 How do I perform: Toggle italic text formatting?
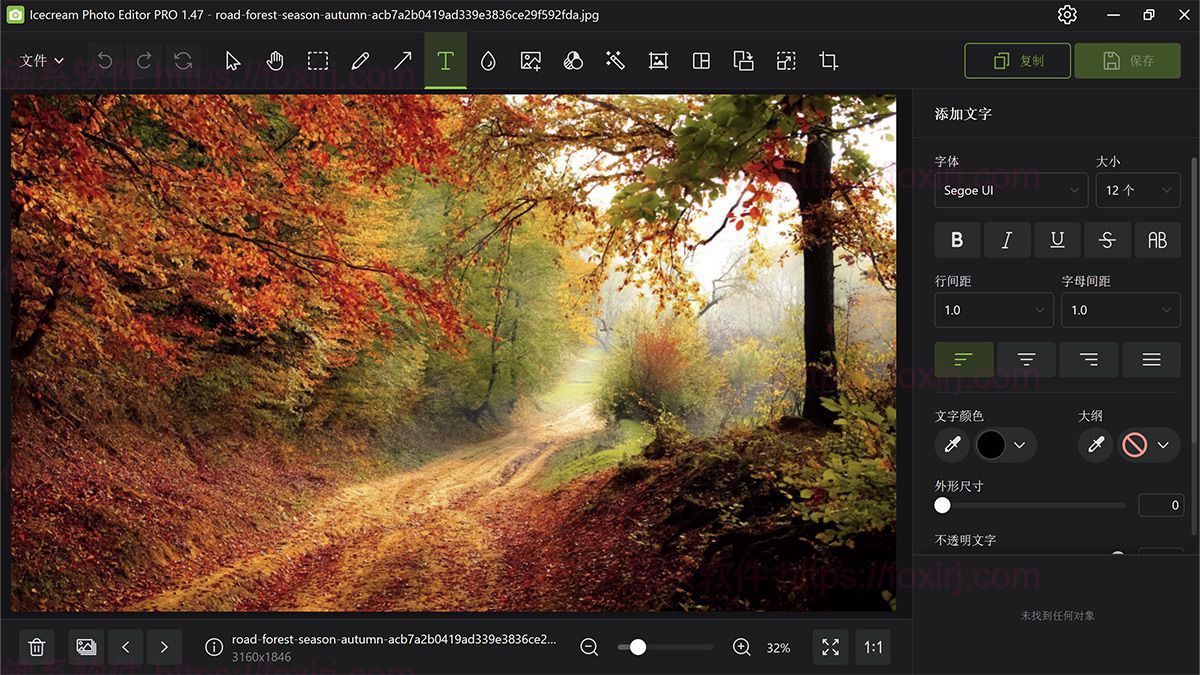click(x=1007, y=240)
